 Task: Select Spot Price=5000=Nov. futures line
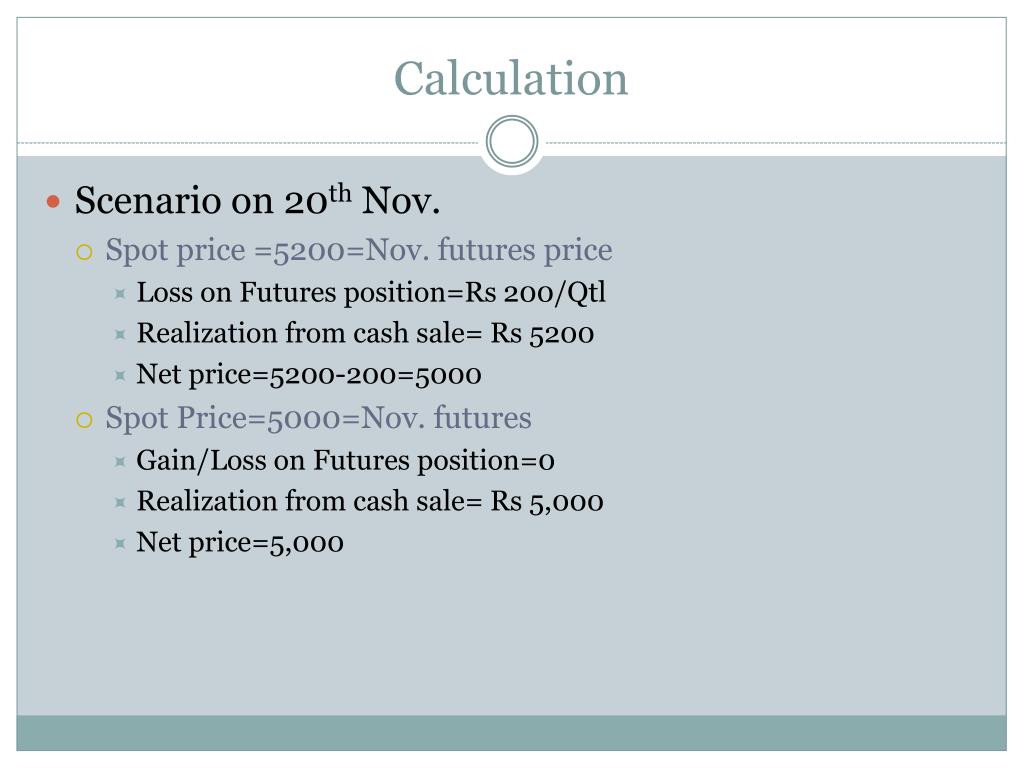[319, 418]
